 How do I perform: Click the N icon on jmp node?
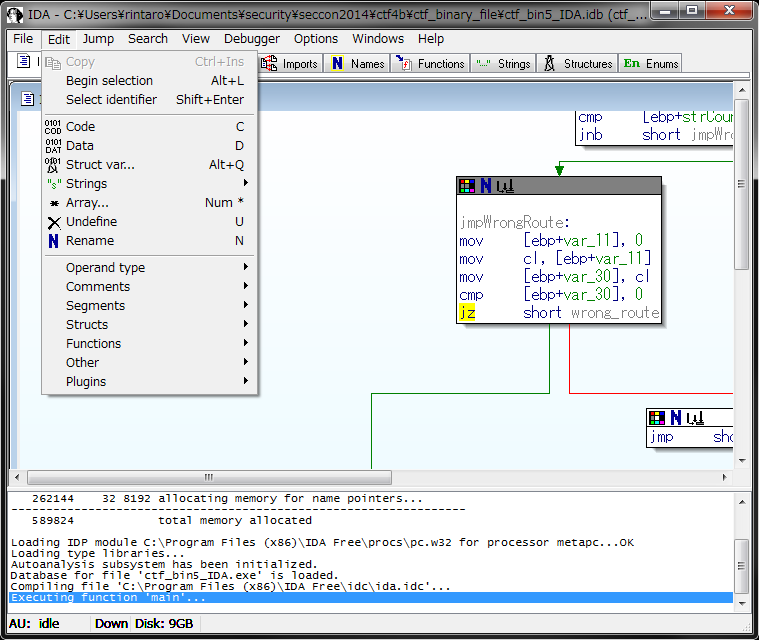tap(676, 418)
